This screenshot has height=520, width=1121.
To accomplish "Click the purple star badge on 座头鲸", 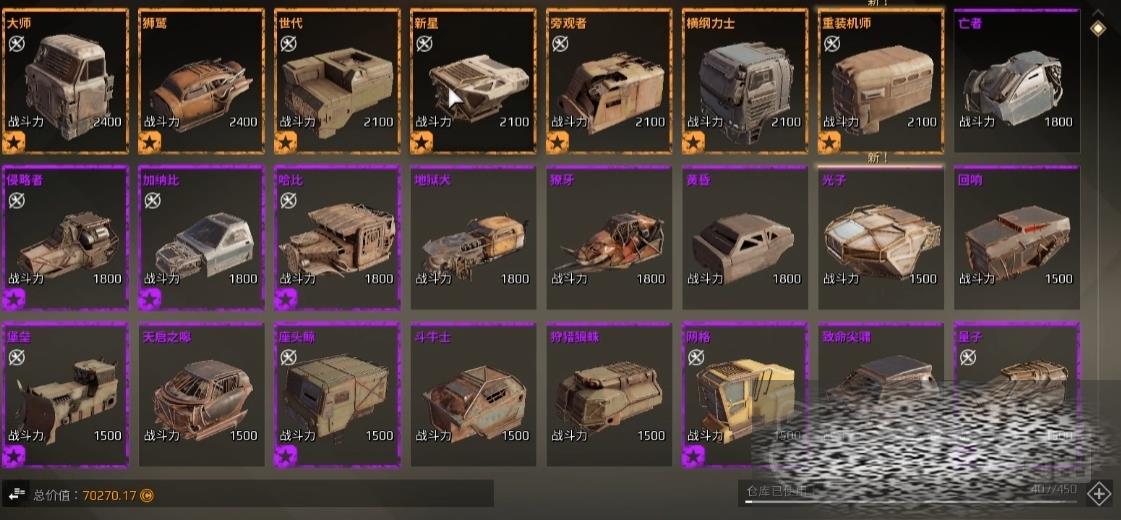I will 285,456.
